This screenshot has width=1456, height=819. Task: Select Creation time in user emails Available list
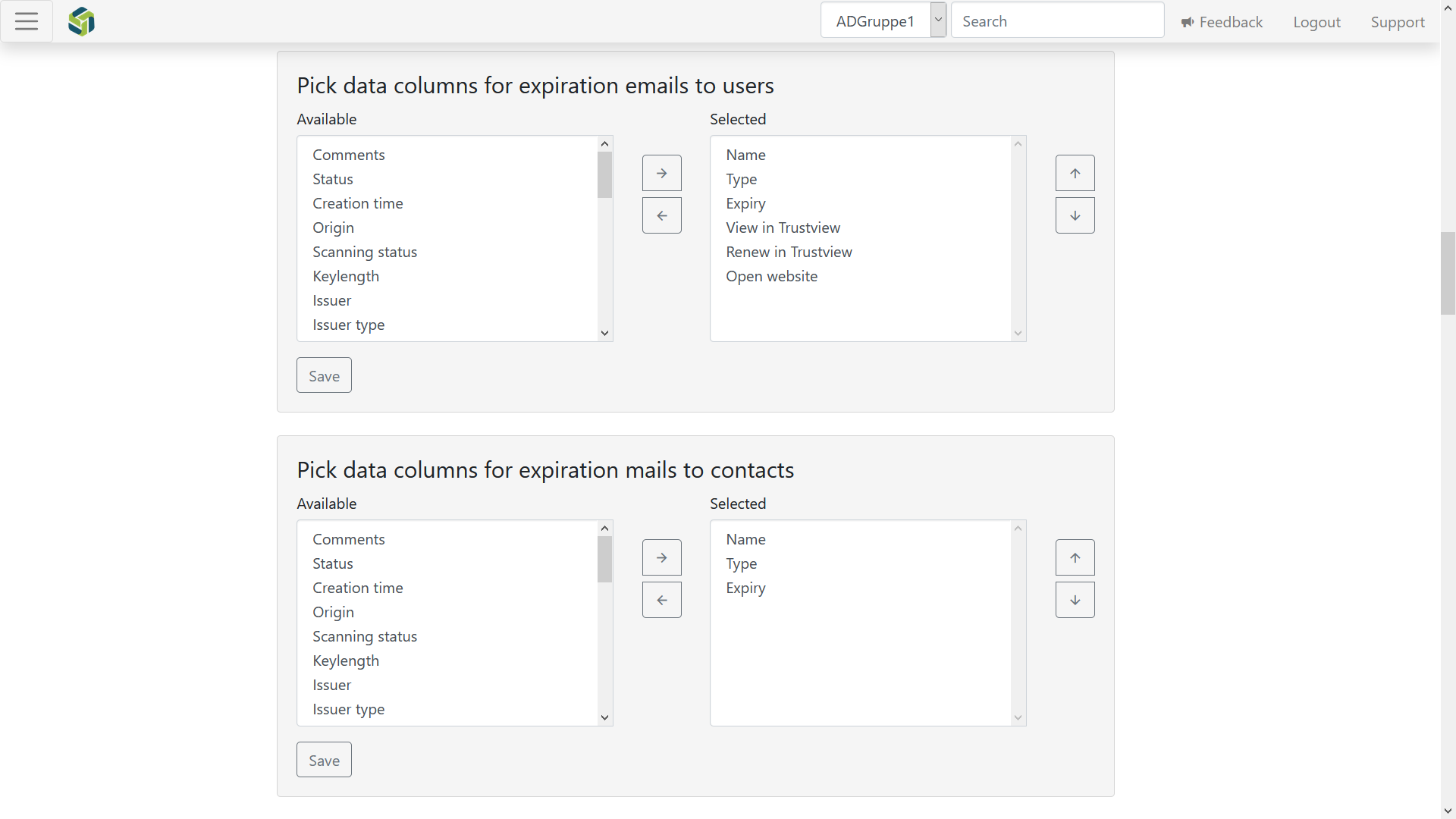pyautogui.click(x=447, y=203)
